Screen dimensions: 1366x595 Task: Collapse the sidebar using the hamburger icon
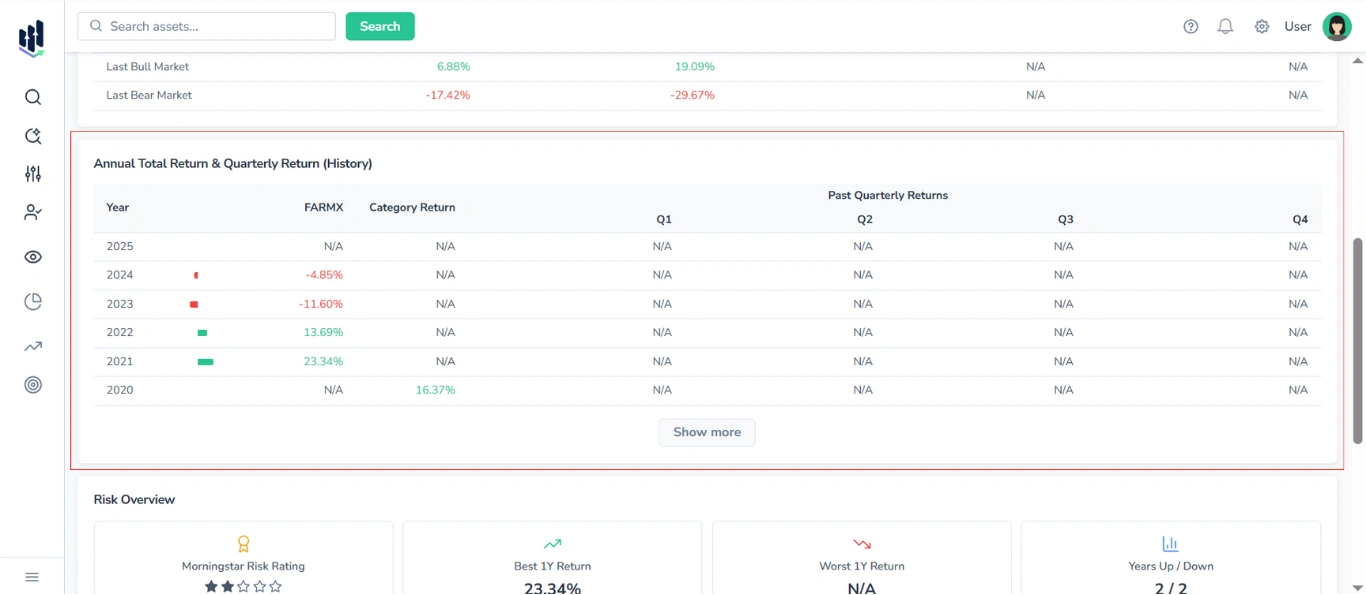click(x=31, y=576)
